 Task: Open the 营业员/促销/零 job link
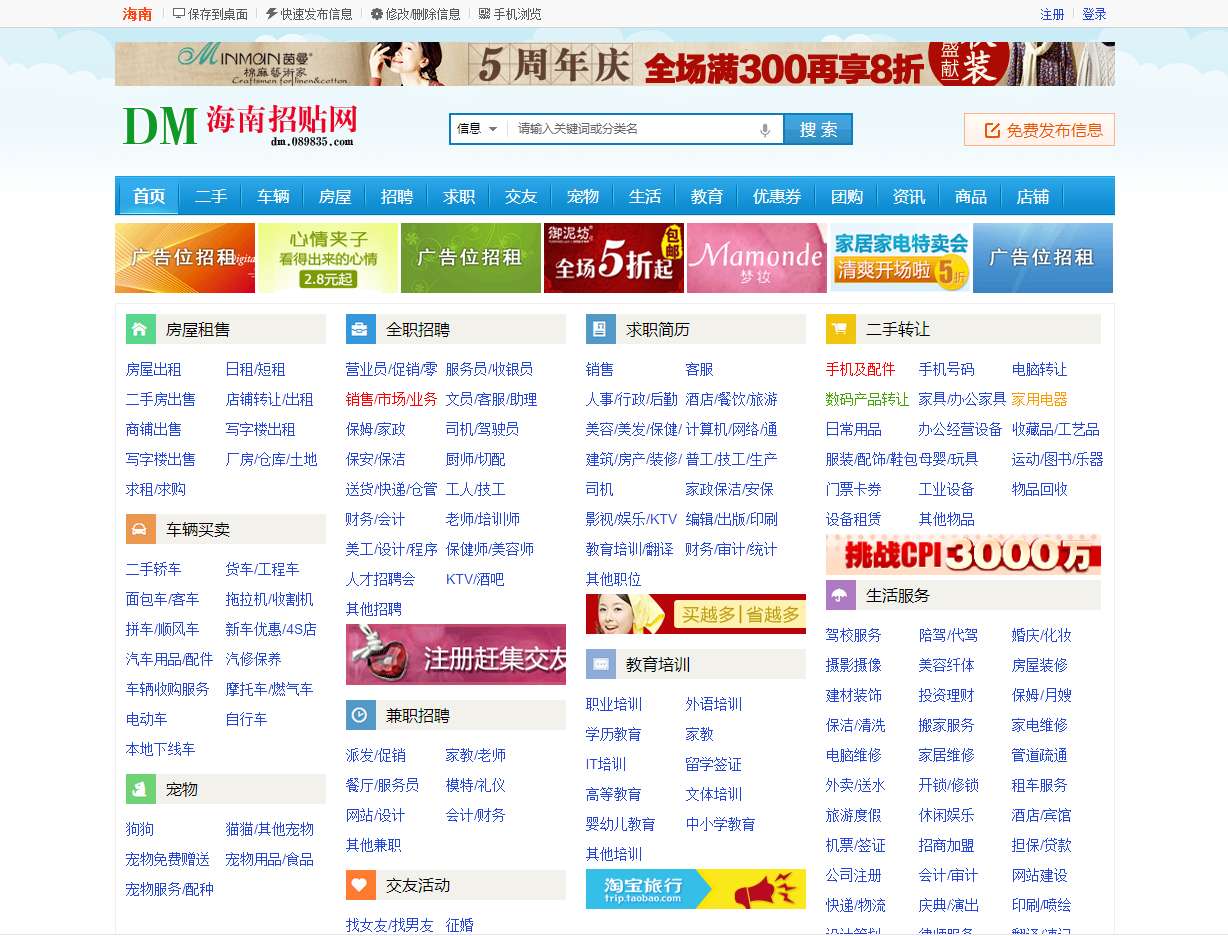pyautogui.click(x=392, y=369)
